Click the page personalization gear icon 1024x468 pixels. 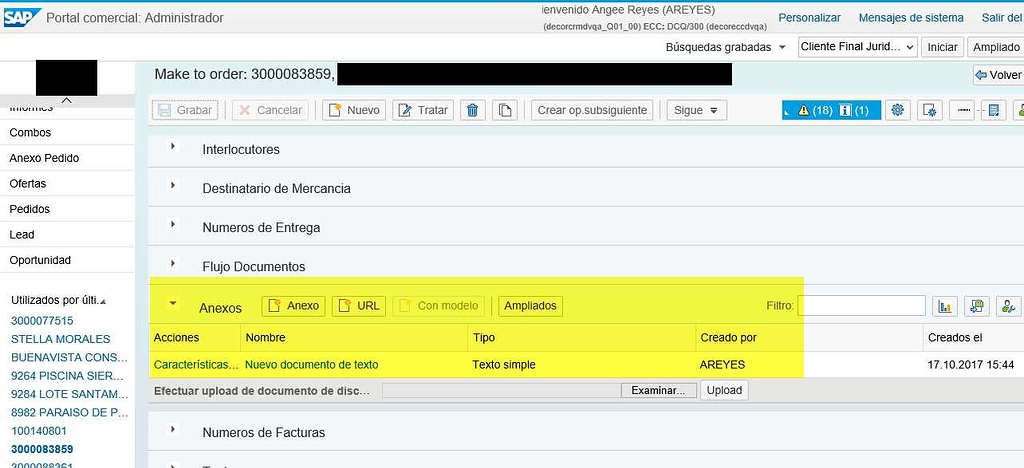tap(929, 110)
